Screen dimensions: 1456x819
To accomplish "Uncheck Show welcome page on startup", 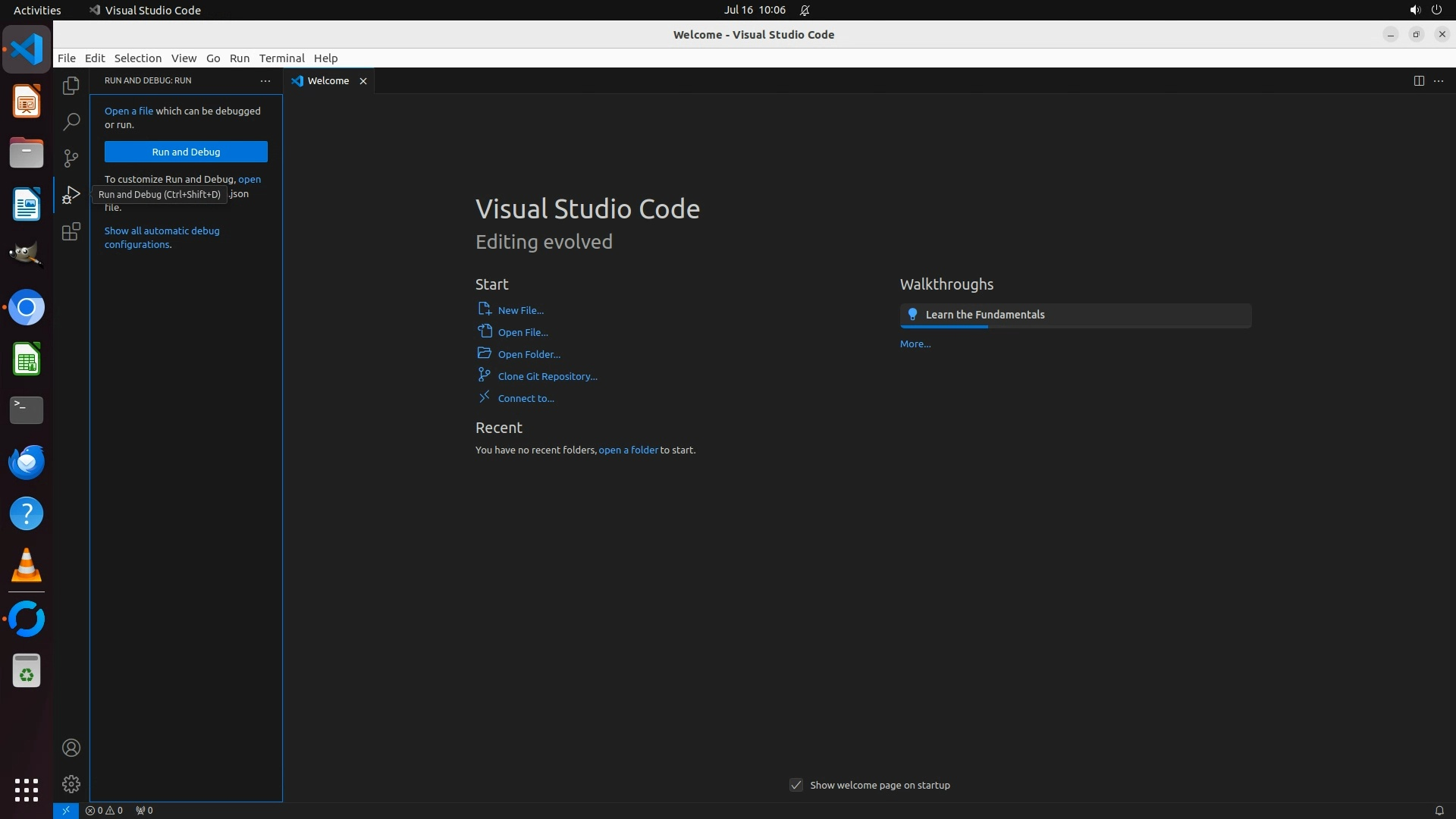I will (x=796, y=785).
